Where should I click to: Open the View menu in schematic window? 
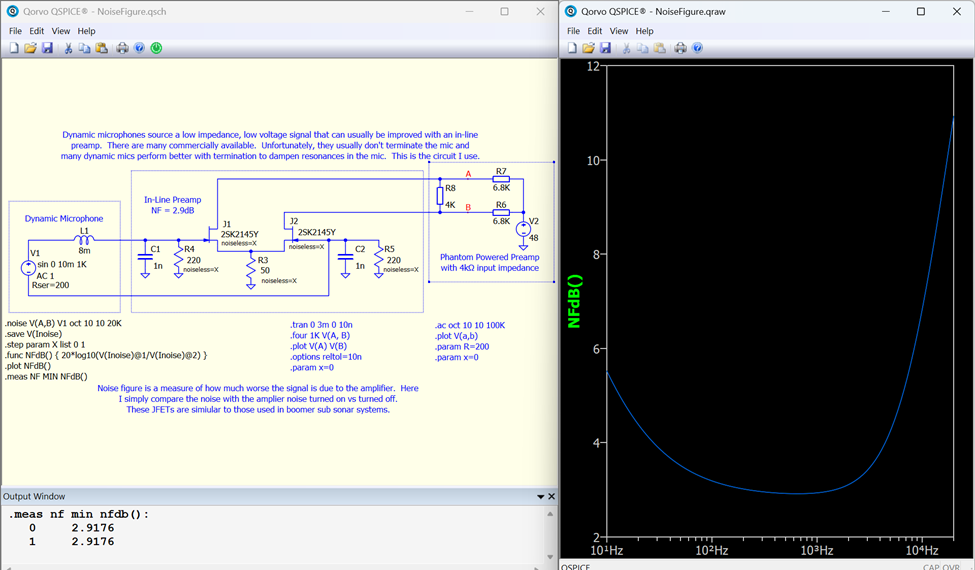click(x=61, y=31)
